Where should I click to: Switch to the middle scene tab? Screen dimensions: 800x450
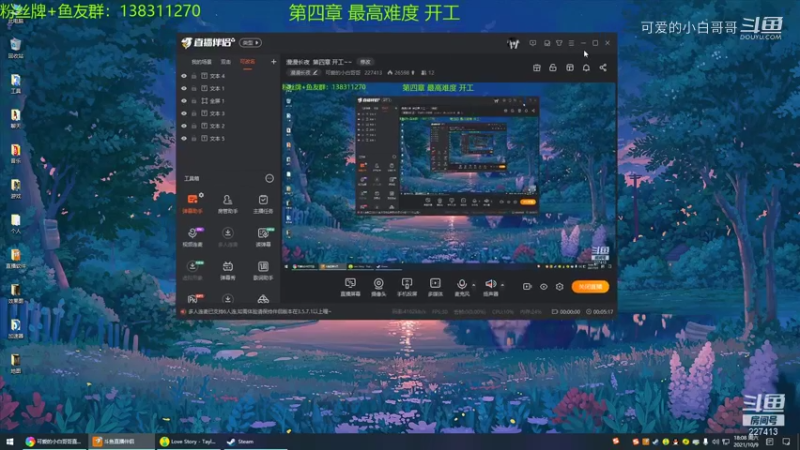(x=226, y=62)
